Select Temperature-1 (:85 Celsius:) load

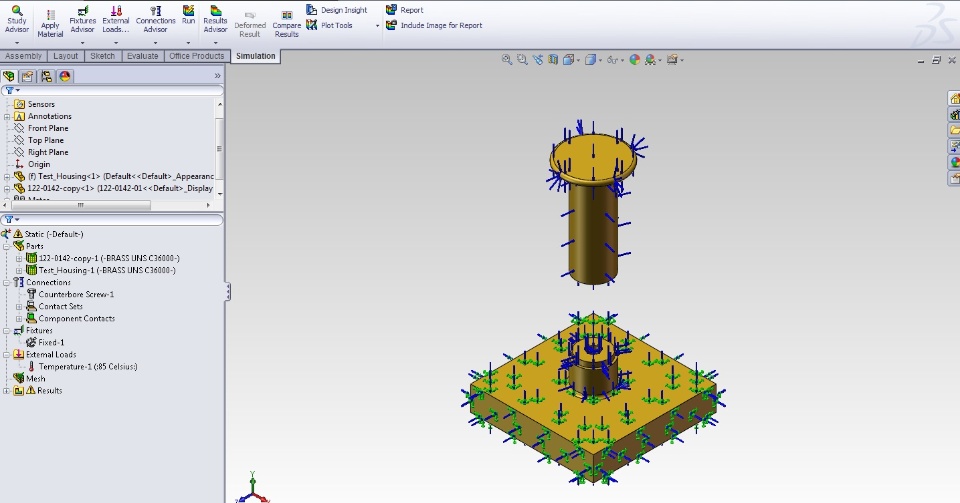[88, 367]
